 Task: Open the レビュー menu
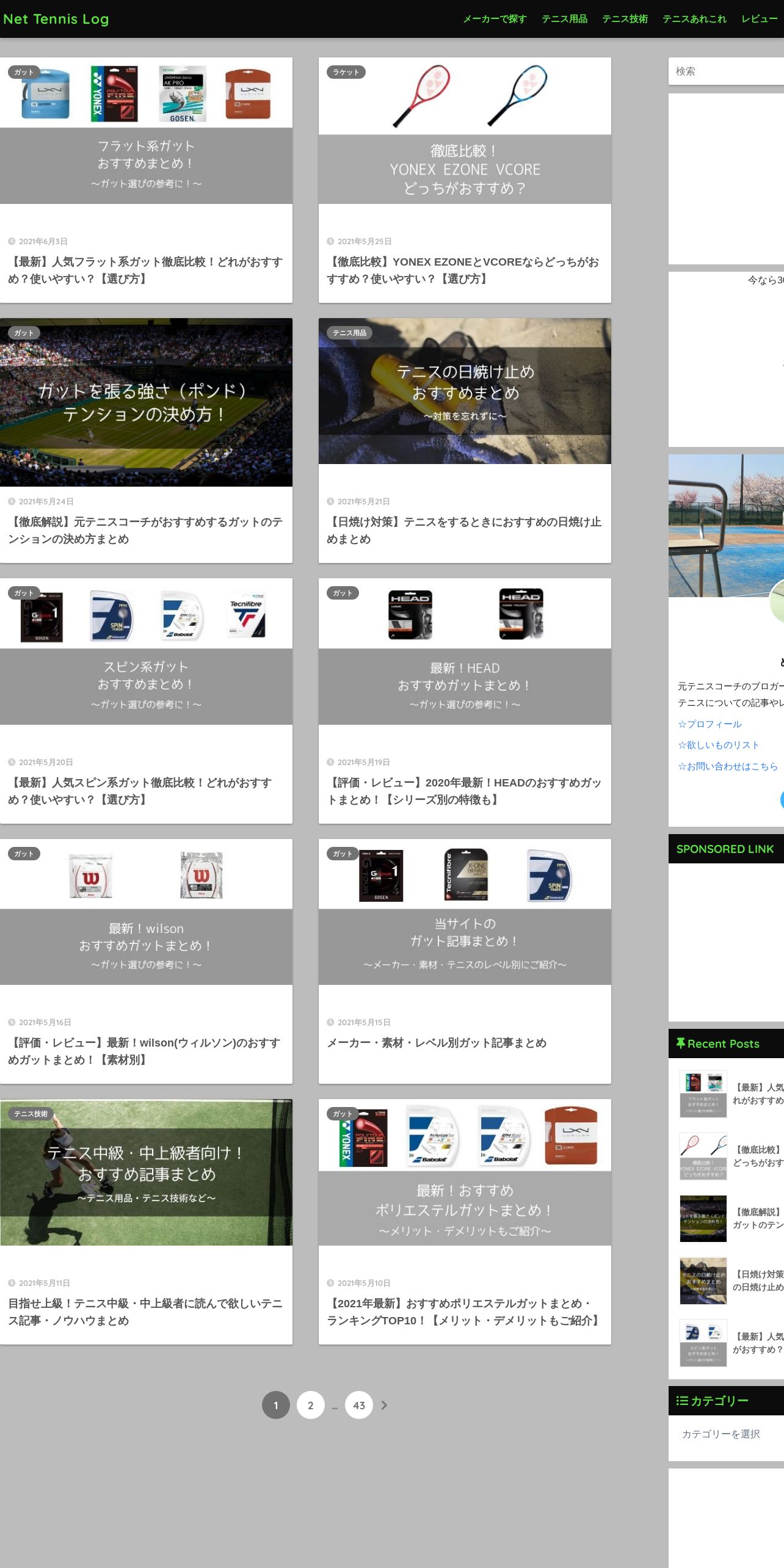760,19
